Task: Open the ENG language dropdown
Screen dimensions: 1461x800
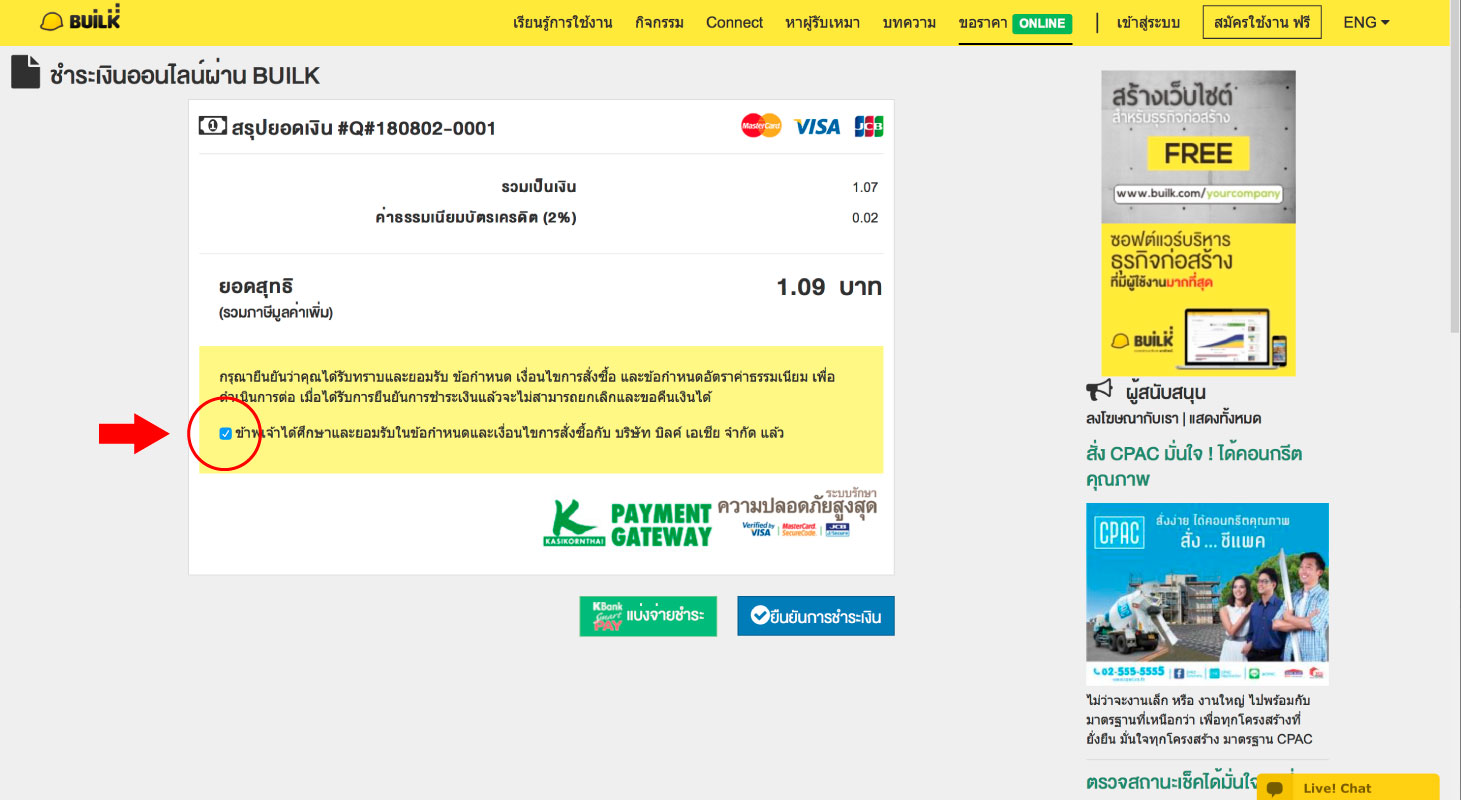Action: pos(1366,22)
